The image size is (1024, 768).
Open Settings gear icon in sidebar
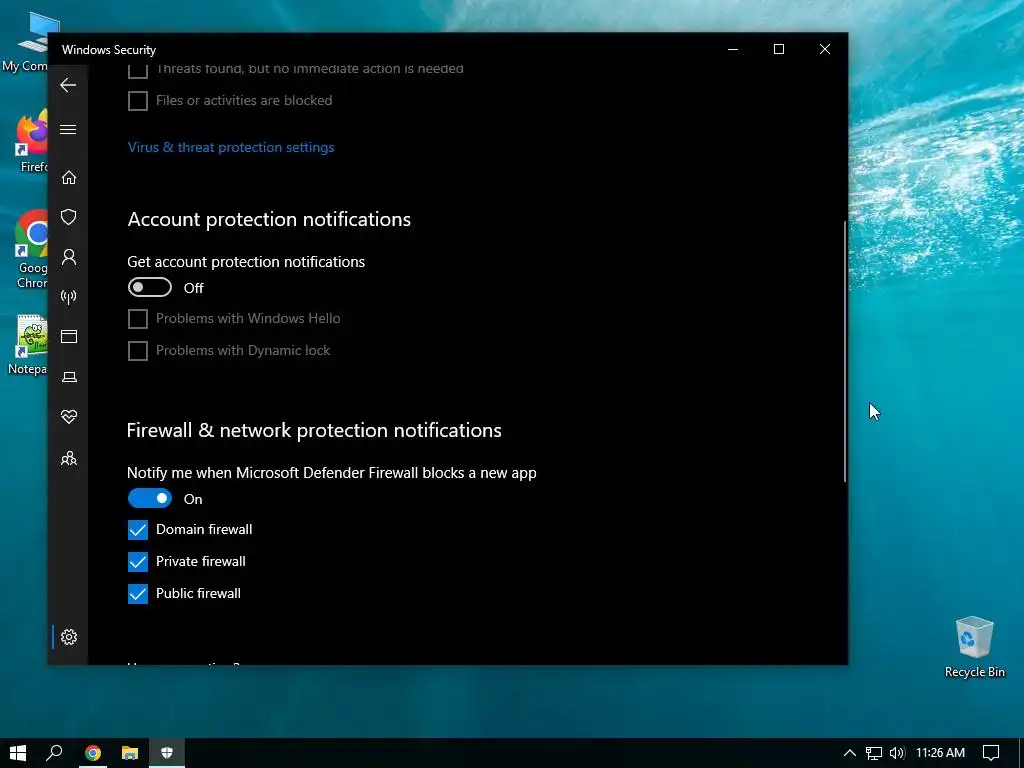click(x=69, y=637)
